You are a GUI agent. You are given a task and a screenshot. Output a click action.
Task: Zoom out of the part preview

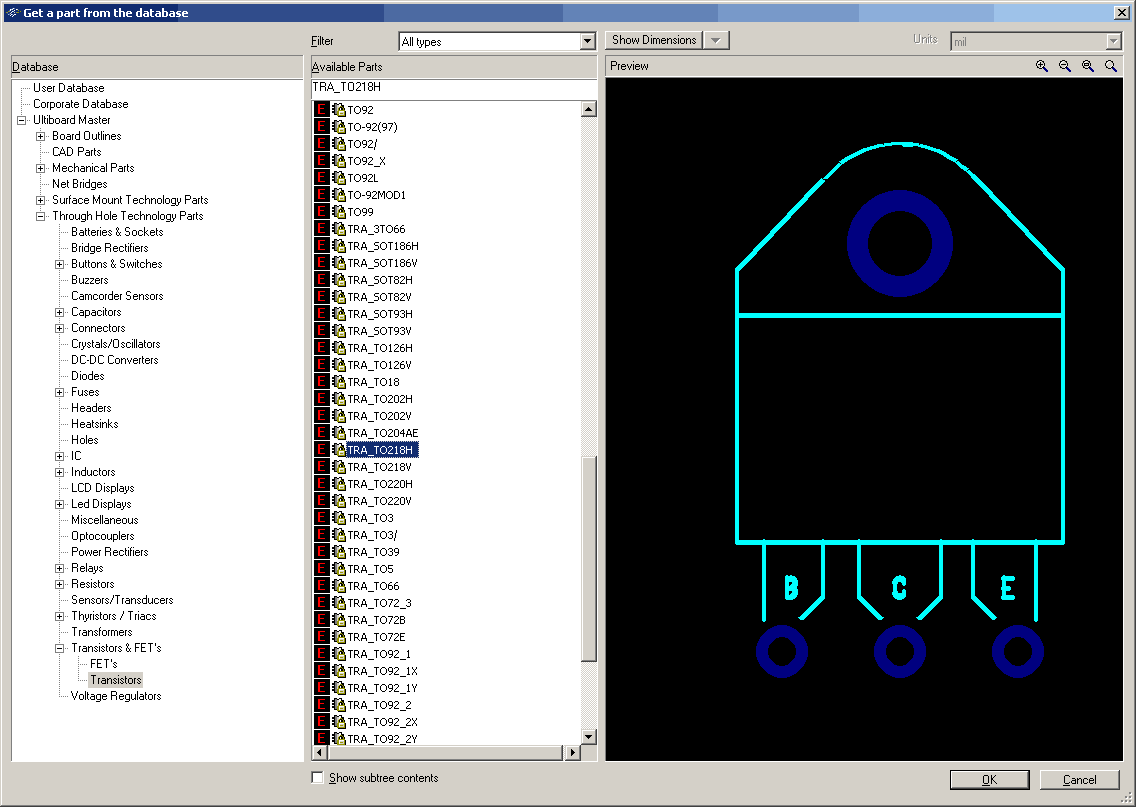click(x=1064, y=66)
